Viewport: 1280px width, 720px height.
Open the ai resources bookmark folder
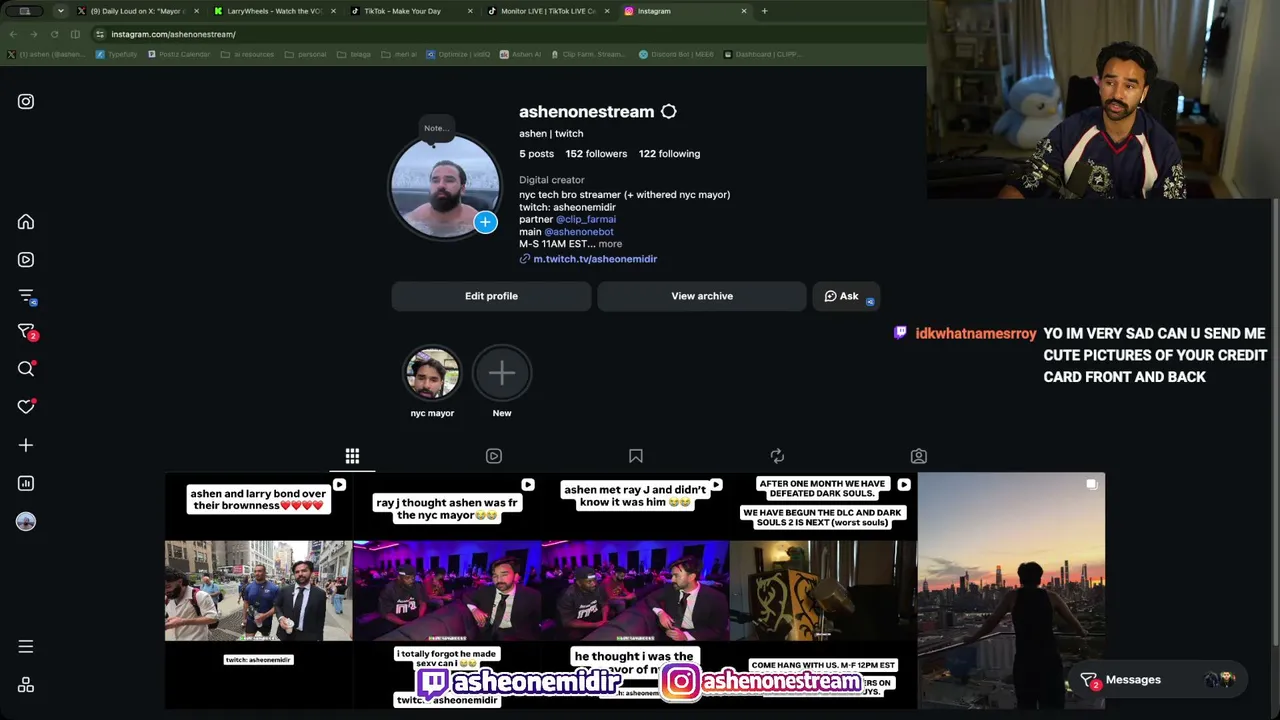point(247,54)
